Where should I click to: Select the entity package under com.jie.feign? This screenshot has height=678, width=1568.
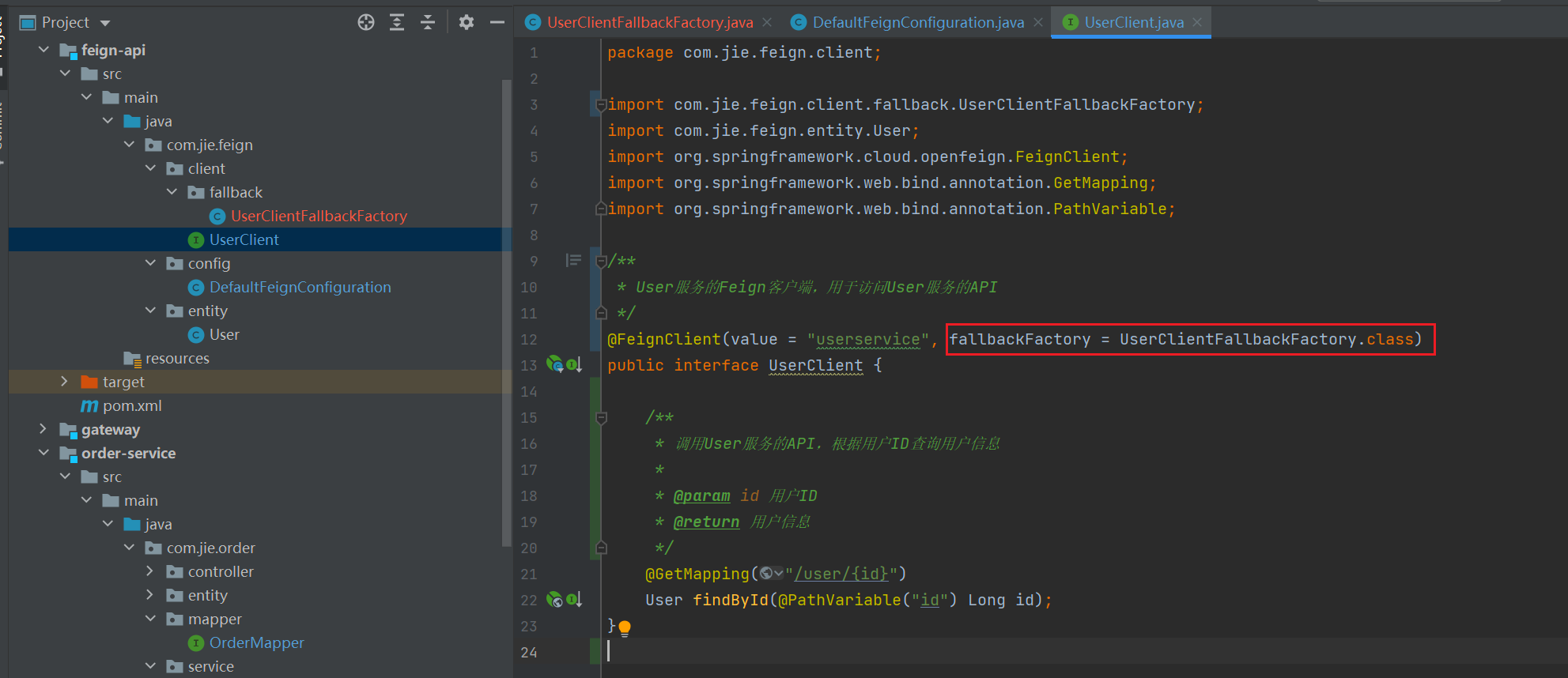207,311
